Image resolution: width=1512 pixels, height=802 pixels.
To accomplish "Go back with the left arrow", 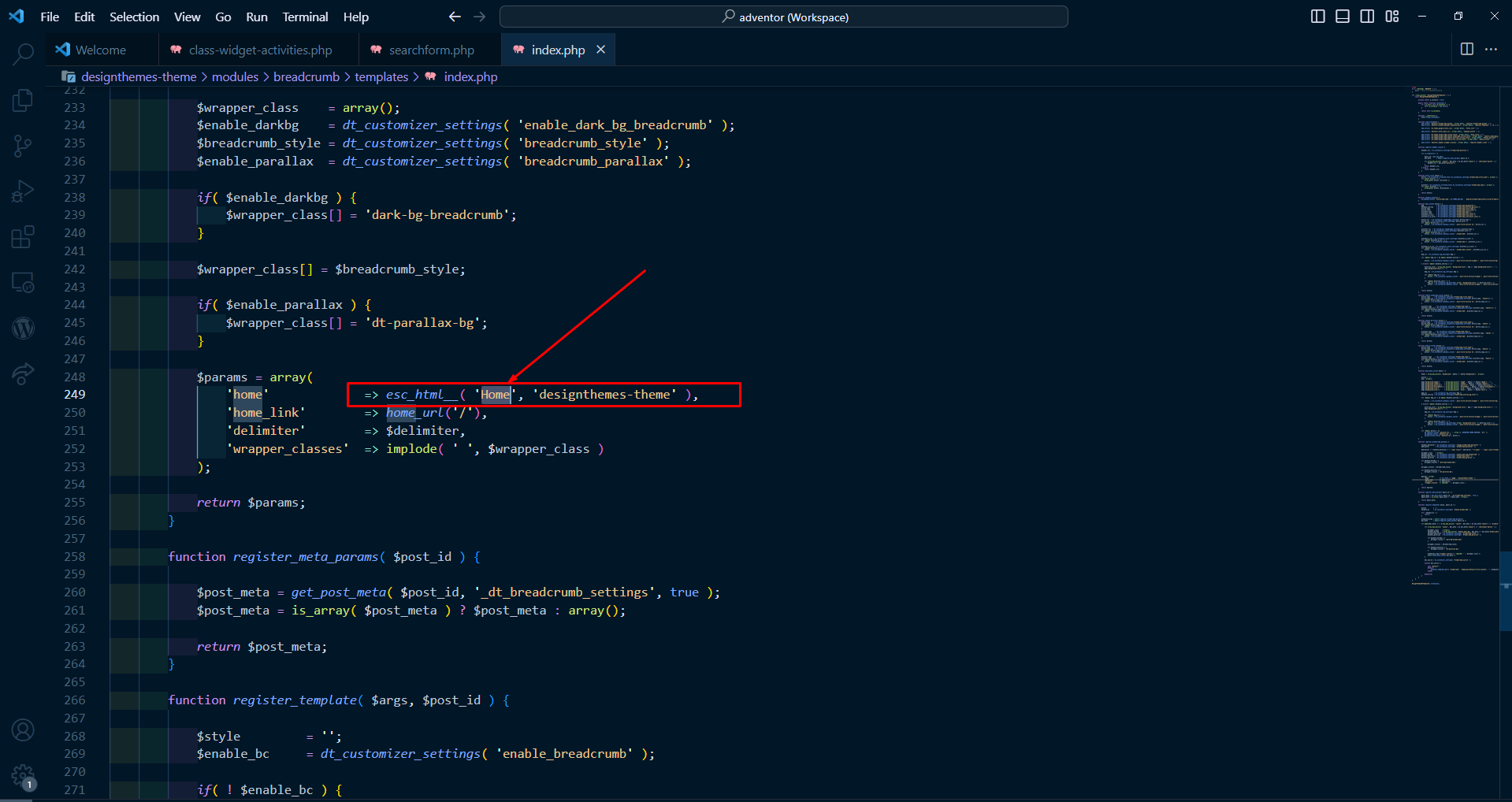I will [x=455, y=17].
